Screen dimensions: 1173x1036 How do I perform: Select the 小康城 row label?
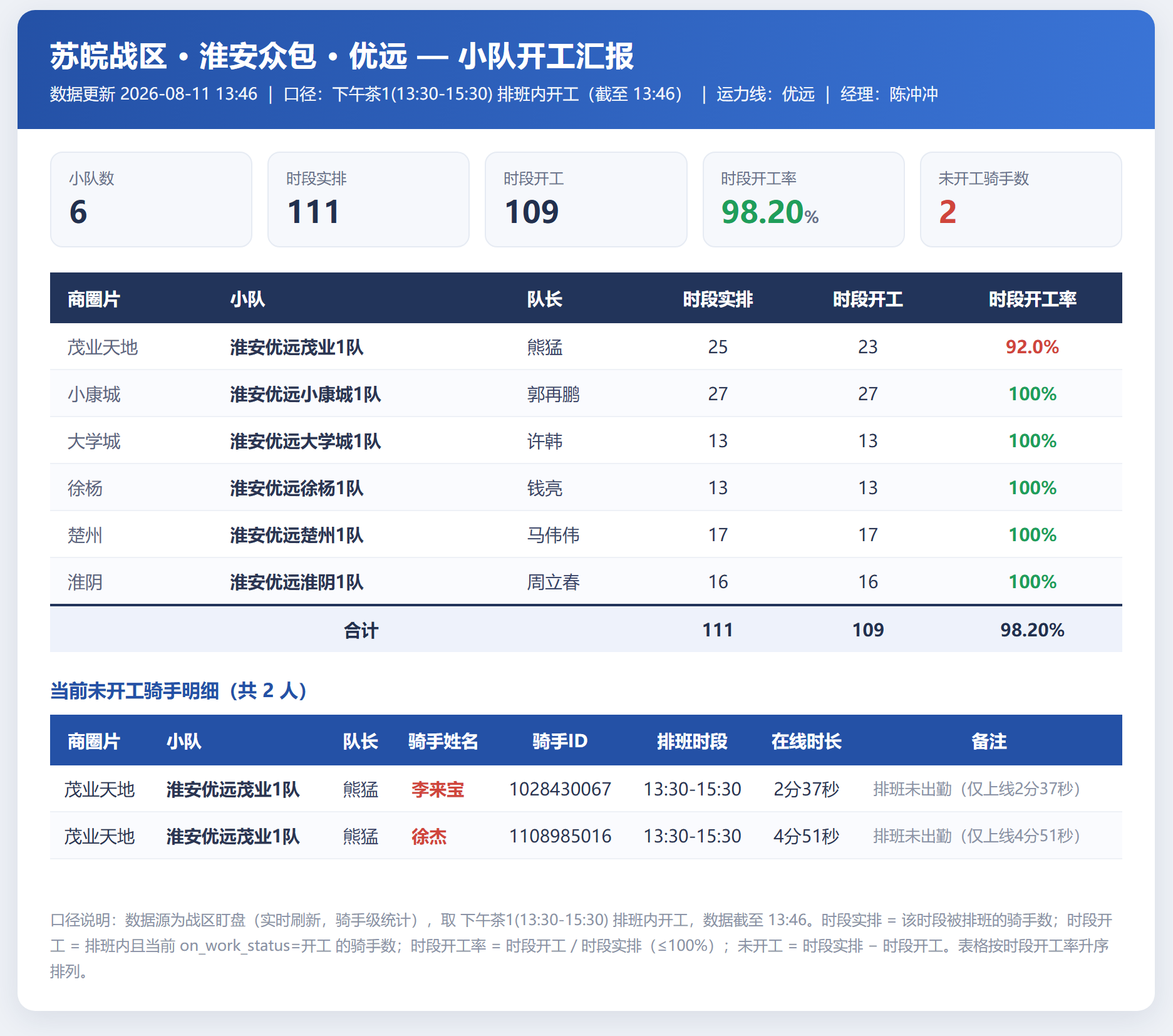point(94,394)
